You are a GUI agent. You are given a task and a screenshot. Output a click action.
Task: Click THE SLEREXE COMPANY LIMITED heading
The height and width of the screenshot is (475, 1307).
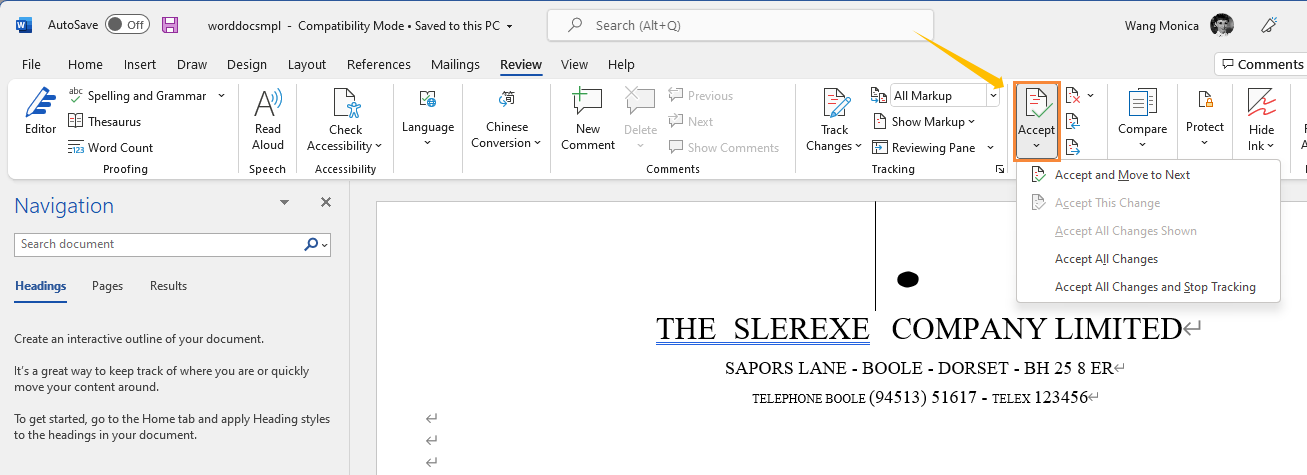click(919, 328)
